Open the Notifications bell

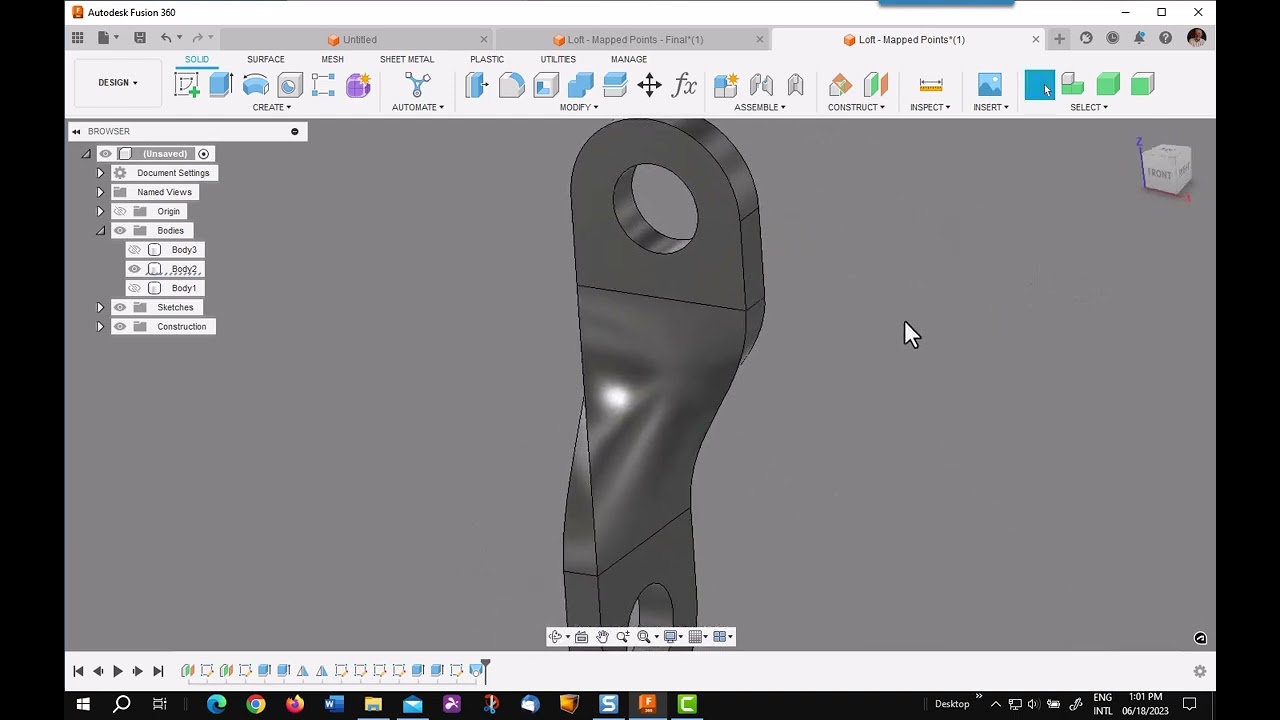[x=1139, y=38]
